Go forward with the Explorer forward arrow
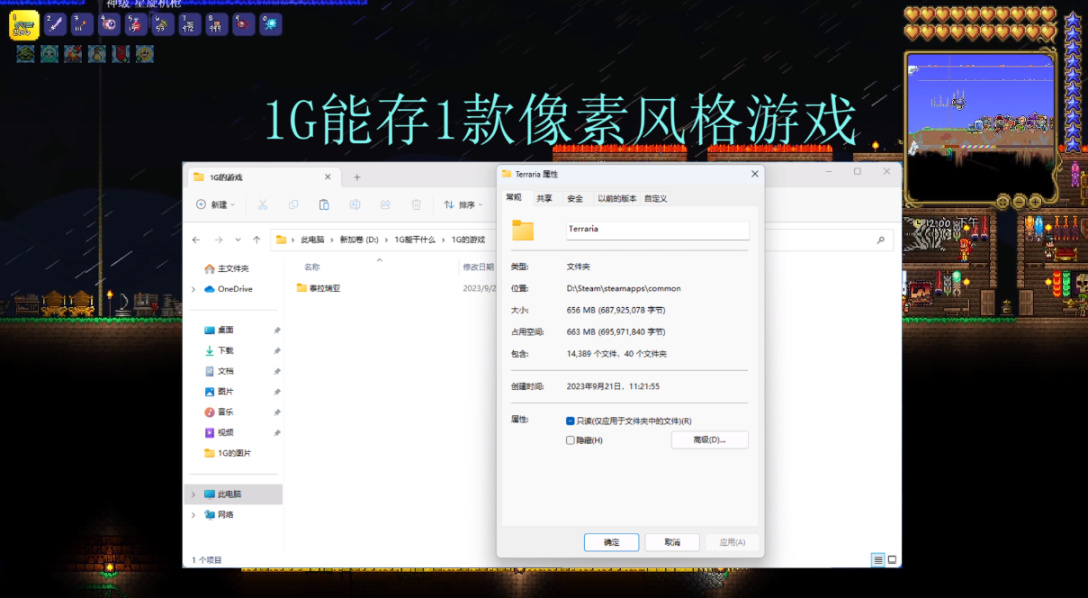The height and width of the screenshot is (598, 1088). click(219, 240)
